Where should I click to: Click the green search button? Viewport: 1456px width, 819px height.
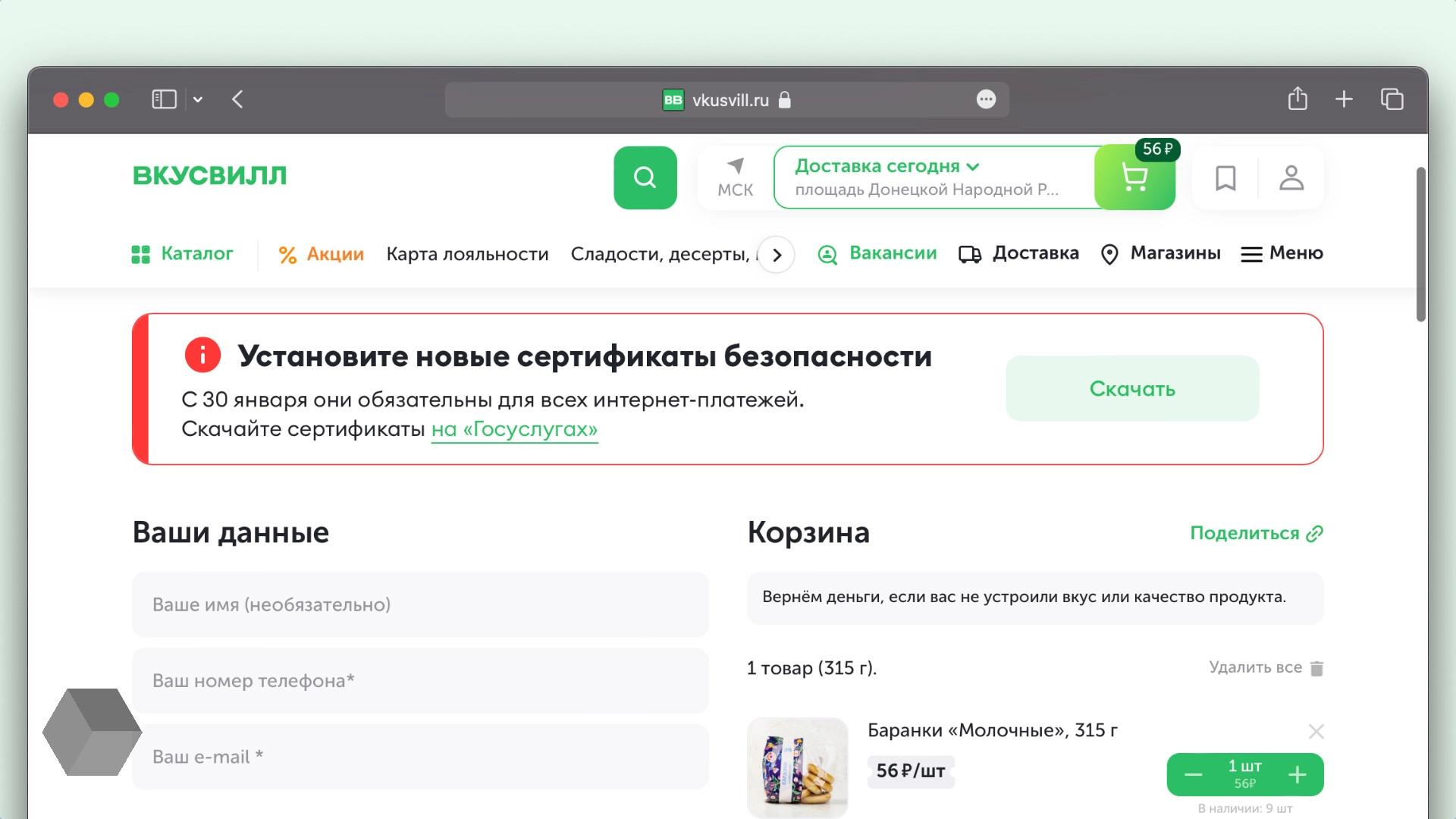(645, 177)
